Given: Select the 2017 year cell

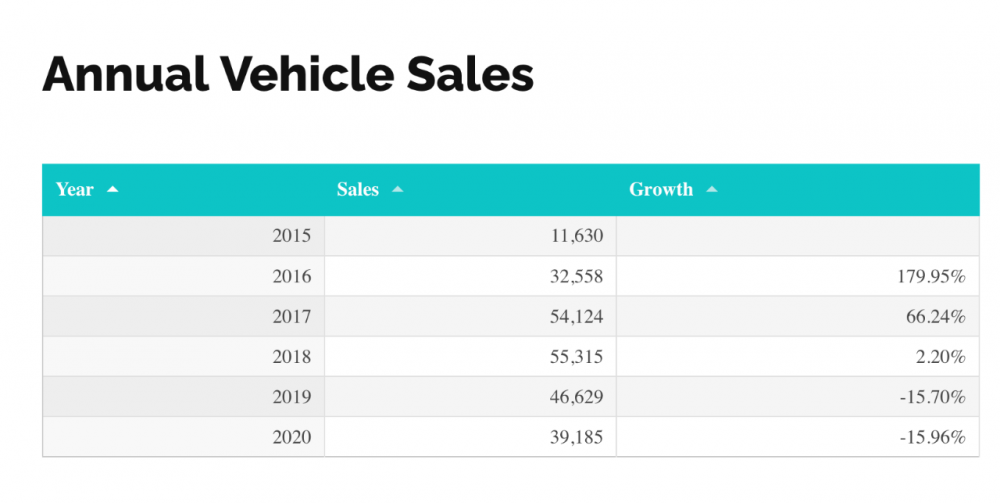Looking at the screenshot, I should point(291,316).
